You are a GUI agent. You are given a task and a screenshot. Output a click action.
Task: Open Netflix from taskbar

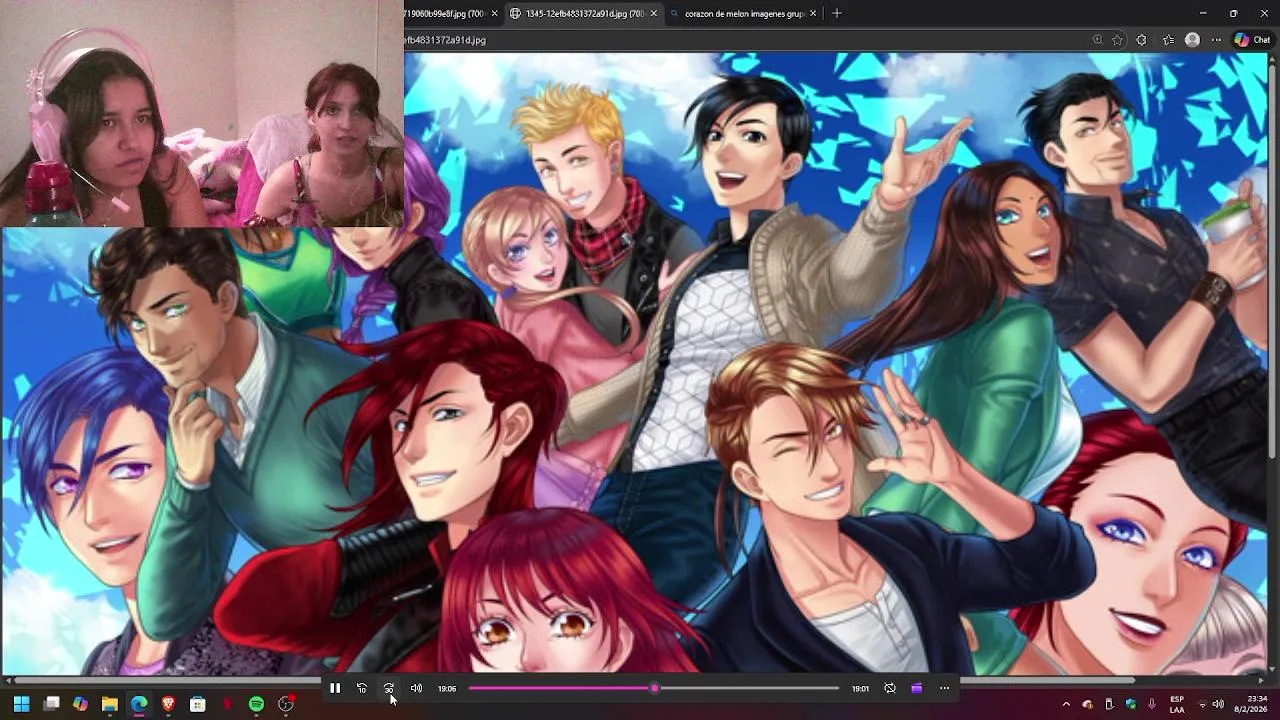pos(227,704)
